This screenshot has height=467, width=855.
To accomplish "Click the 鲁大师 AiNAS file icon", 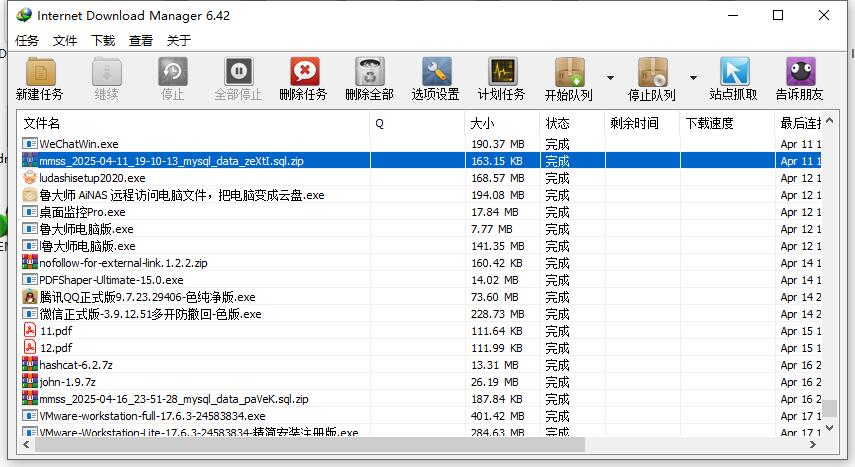I will tap(29, 194).
